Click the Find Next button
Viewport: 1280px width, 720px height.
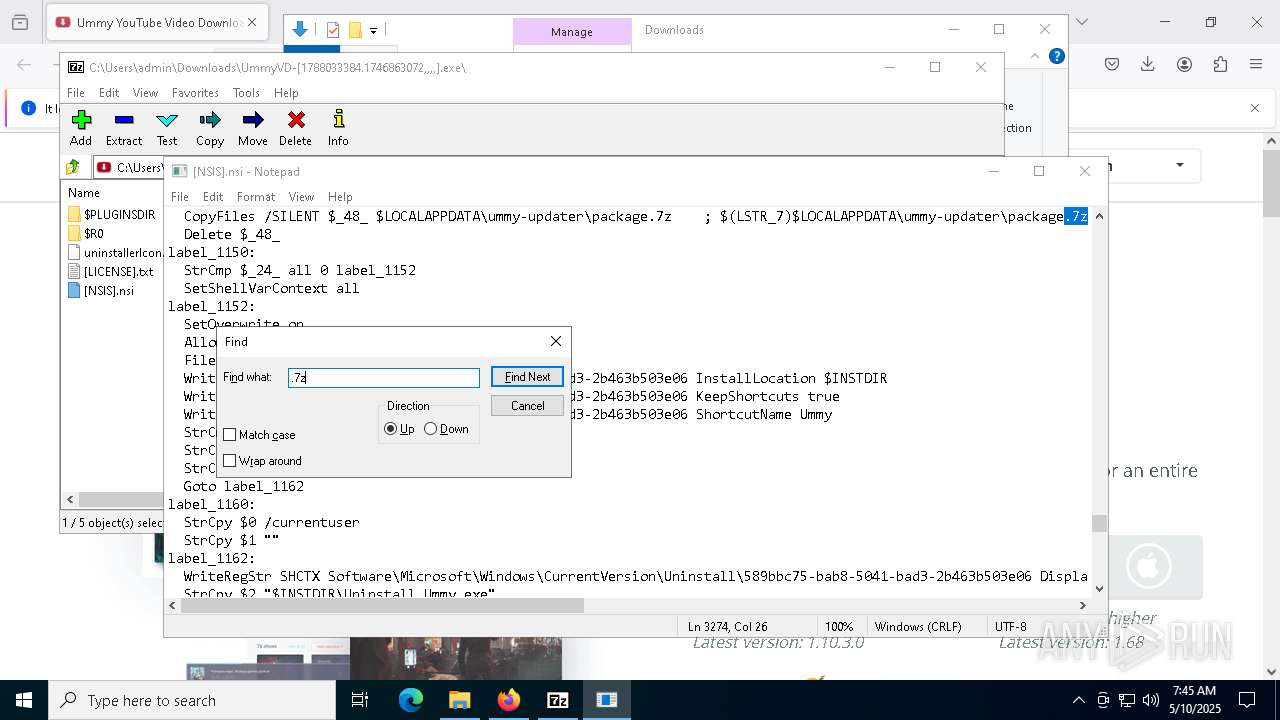[527, 377]
